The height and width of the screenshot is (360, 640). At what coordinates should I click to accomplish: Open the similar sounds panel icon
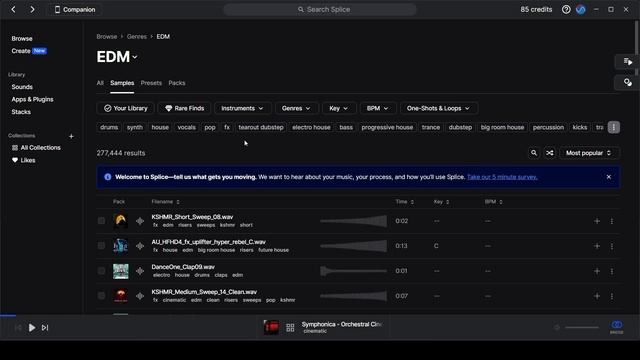point(627,82)
